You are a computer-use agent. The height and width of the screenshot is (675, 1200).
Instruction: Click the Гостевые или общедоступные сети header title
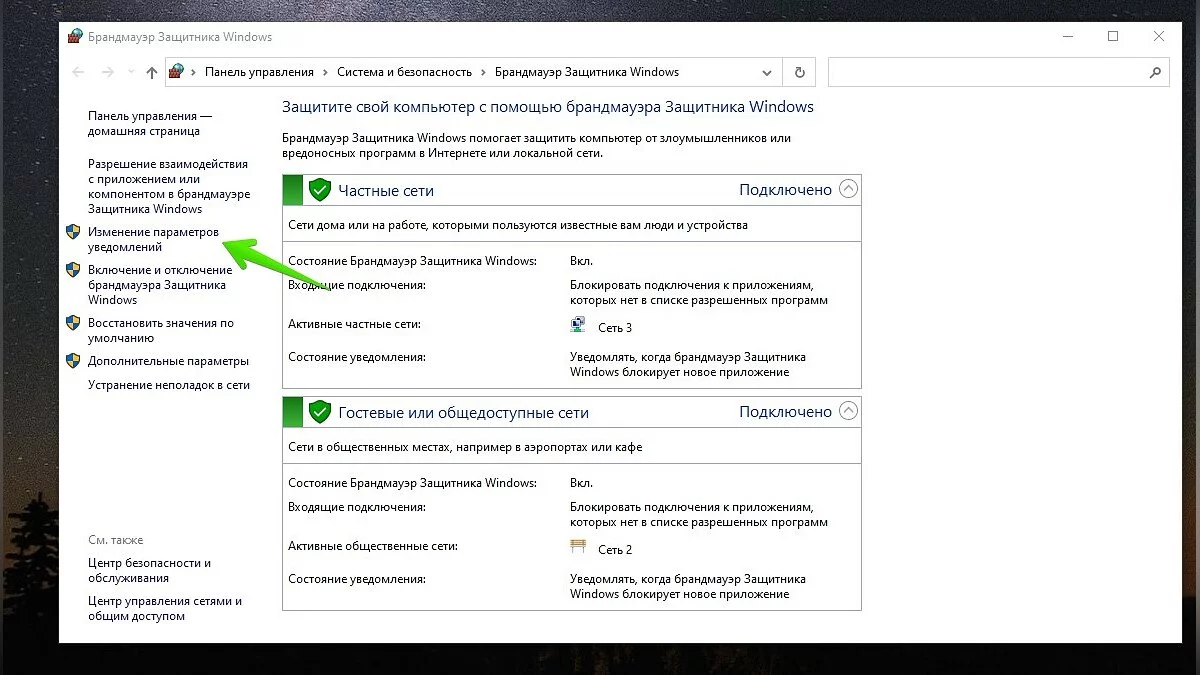click(463, 412)
